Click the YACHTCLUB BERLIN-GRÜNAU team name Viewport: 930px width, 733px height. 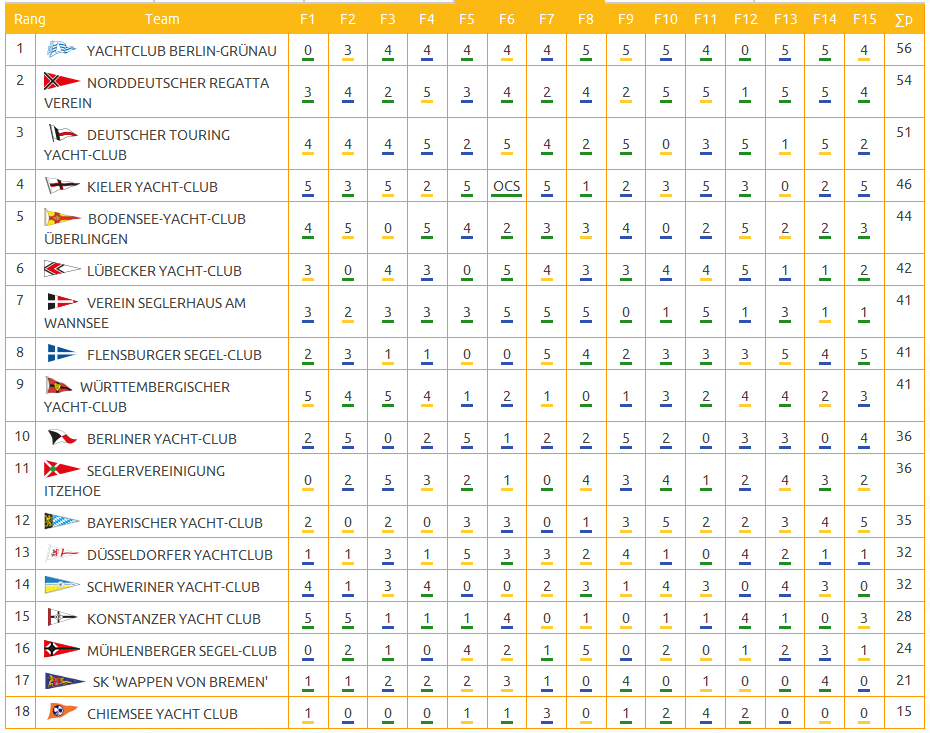(181, 51)
